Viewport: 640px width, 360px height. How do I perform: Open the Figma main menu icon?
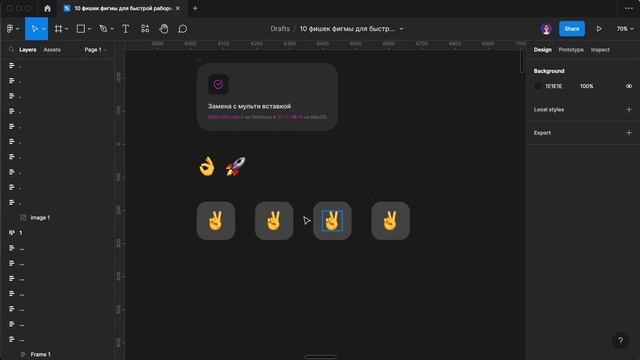[10, 29]
